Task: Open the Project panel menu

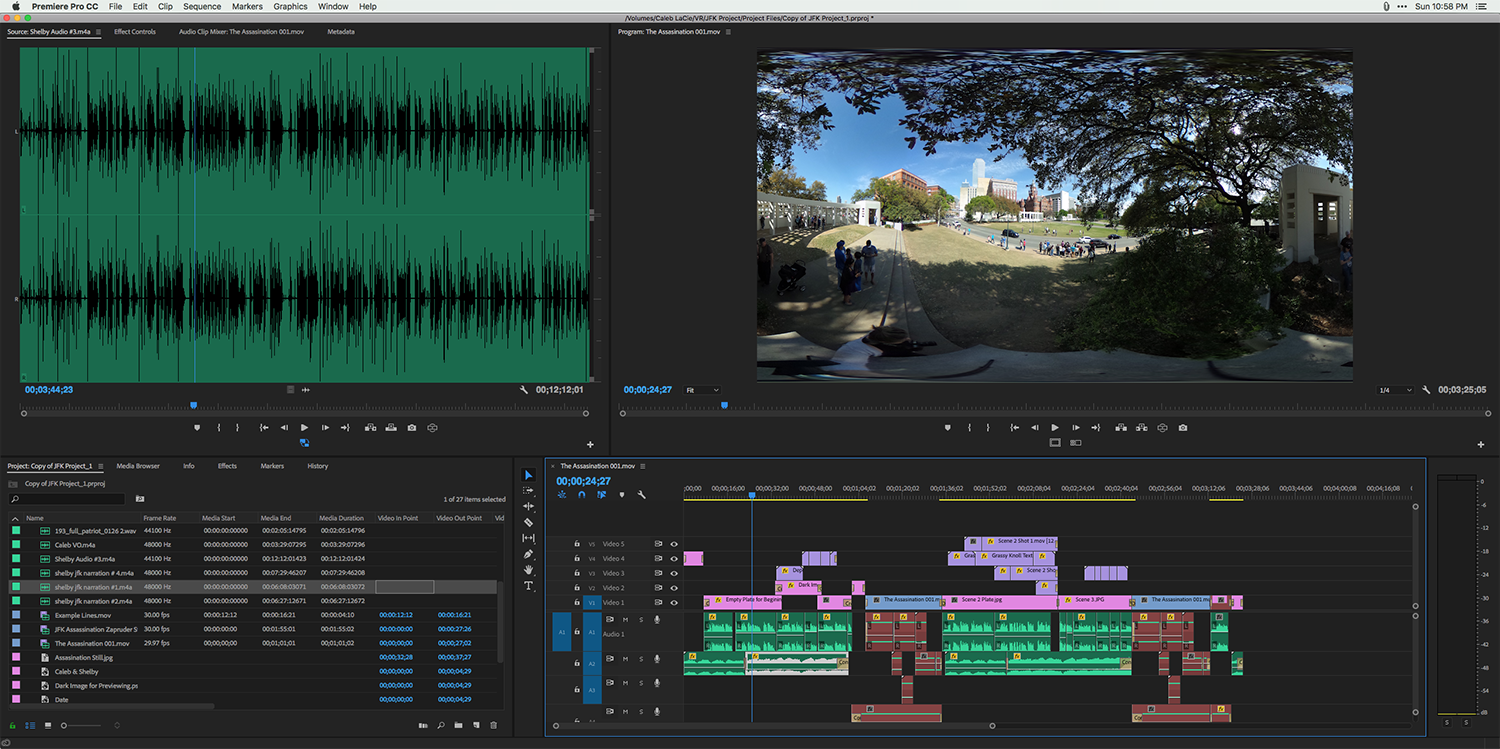Action: (x=100, y=466)
